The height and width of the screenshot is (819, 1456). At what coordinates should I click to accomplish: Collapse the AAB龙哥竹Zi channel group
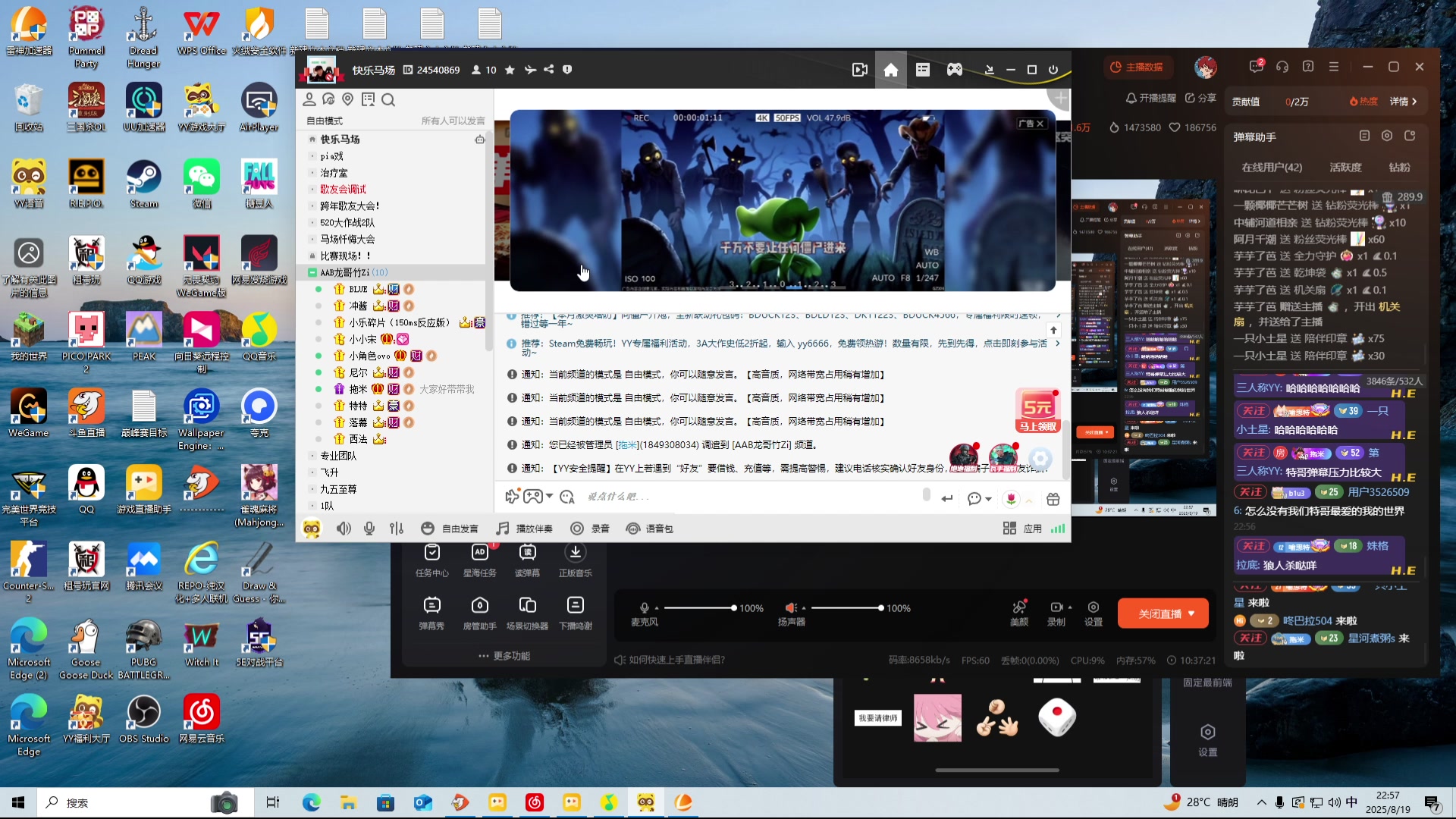pos(312,272)
